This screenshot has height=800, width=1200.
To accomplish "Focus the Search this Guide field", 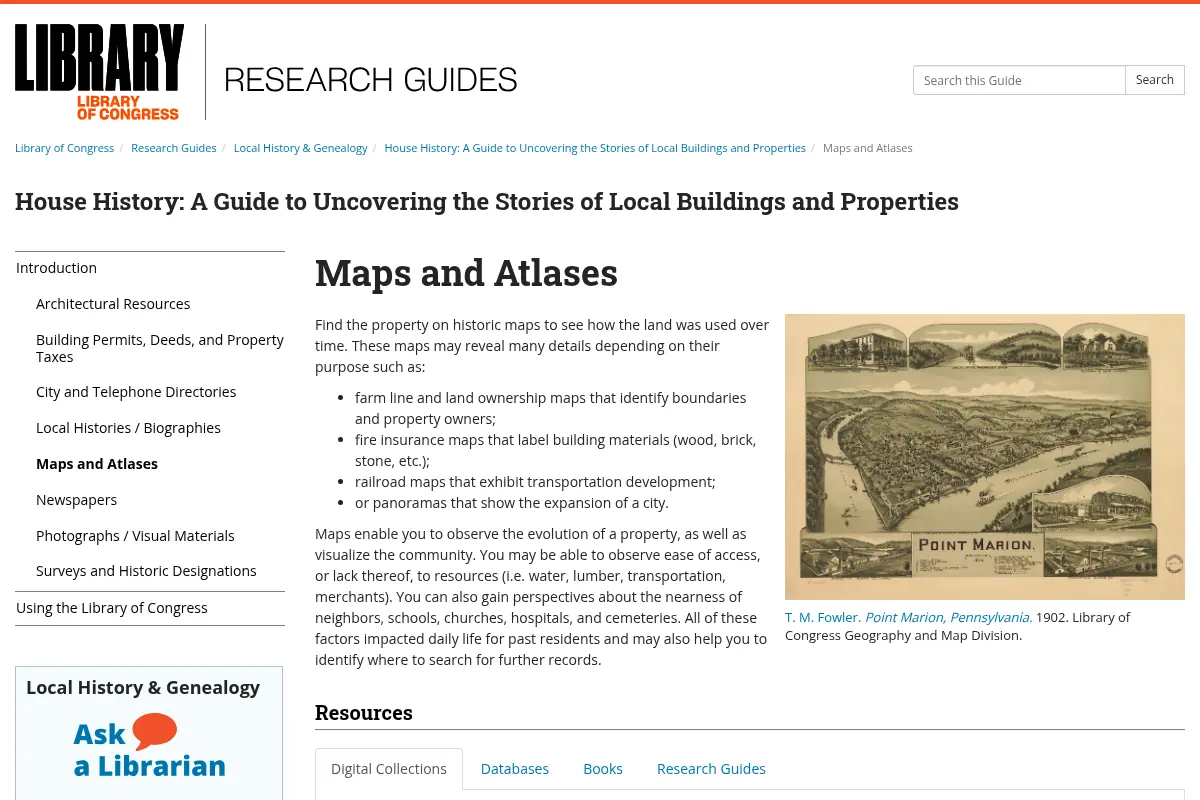I will click(1019, 80).
